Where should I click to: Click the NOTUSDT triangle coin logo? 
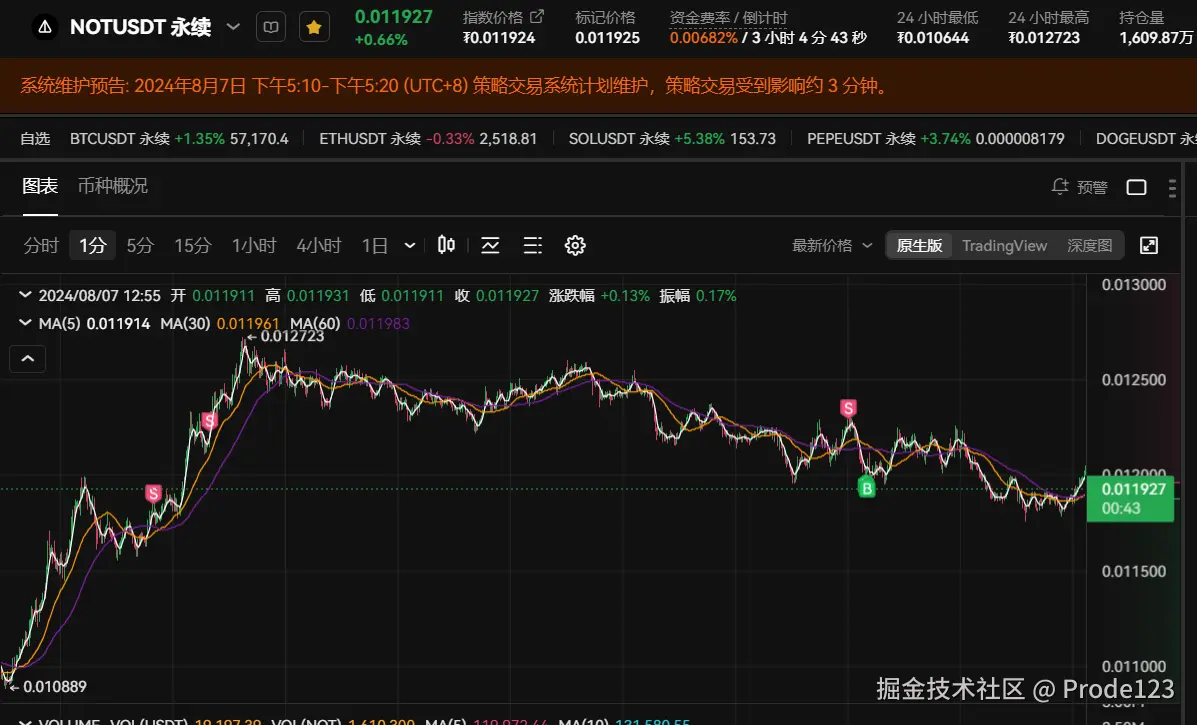pyautogui.click(x=45, y=27)
